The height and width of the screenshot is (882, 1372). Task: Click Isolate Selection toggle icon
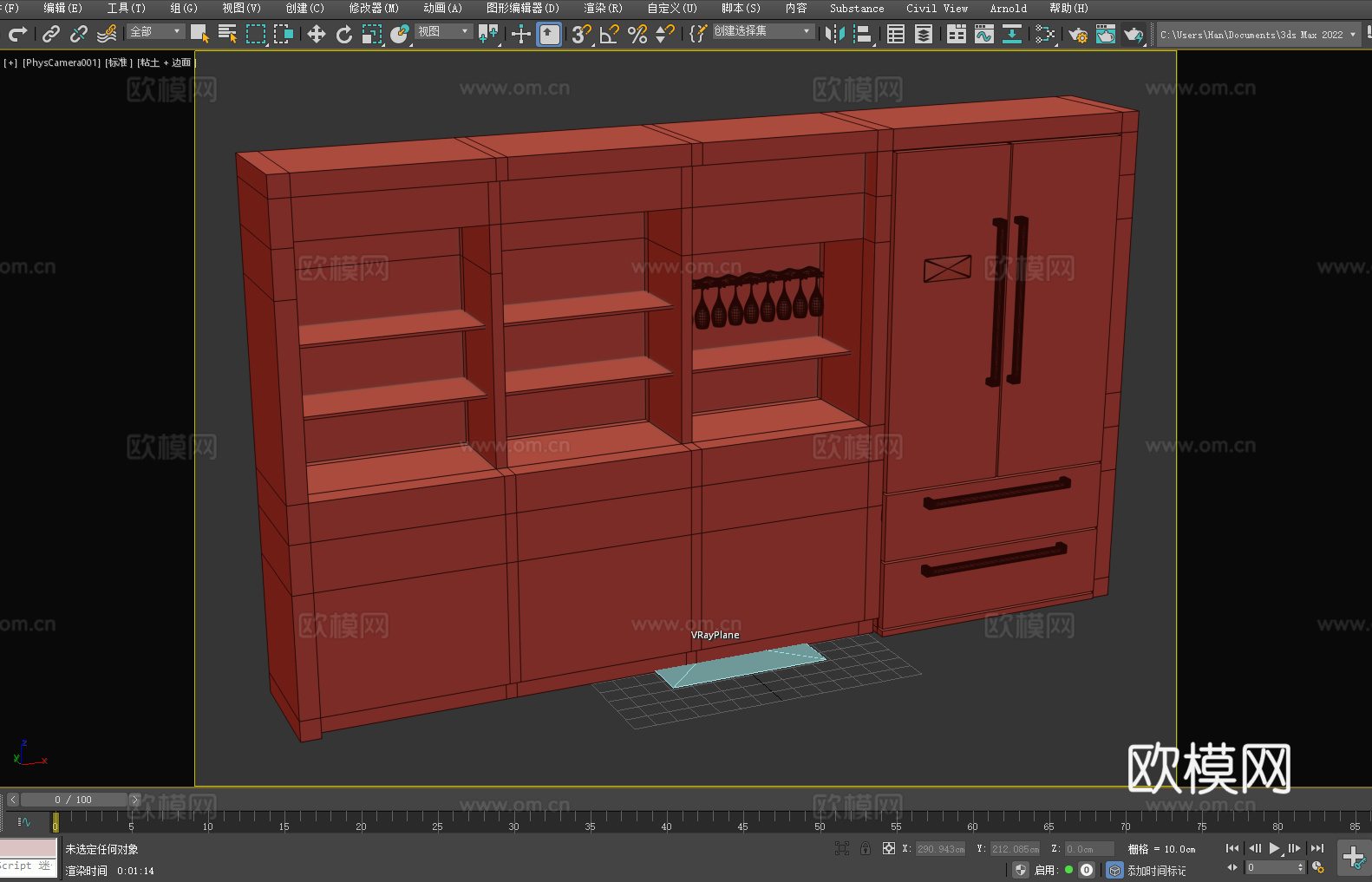(842, 849)
